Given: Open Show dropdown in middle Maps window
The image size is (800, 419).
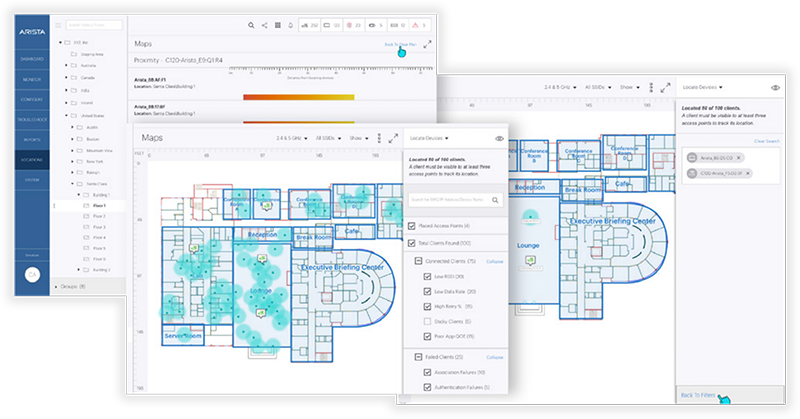Looking at the screenshot, I should (359, 138).
